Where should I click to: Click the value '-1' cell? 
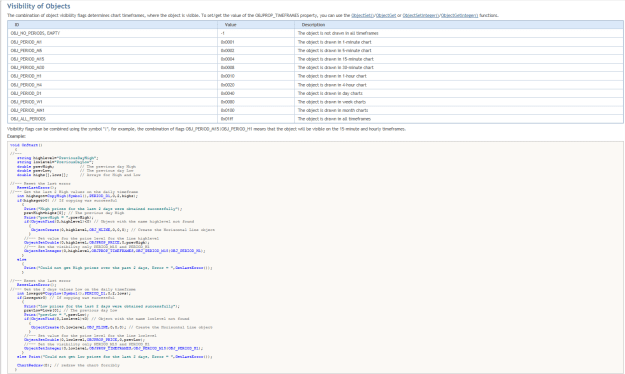256,33
